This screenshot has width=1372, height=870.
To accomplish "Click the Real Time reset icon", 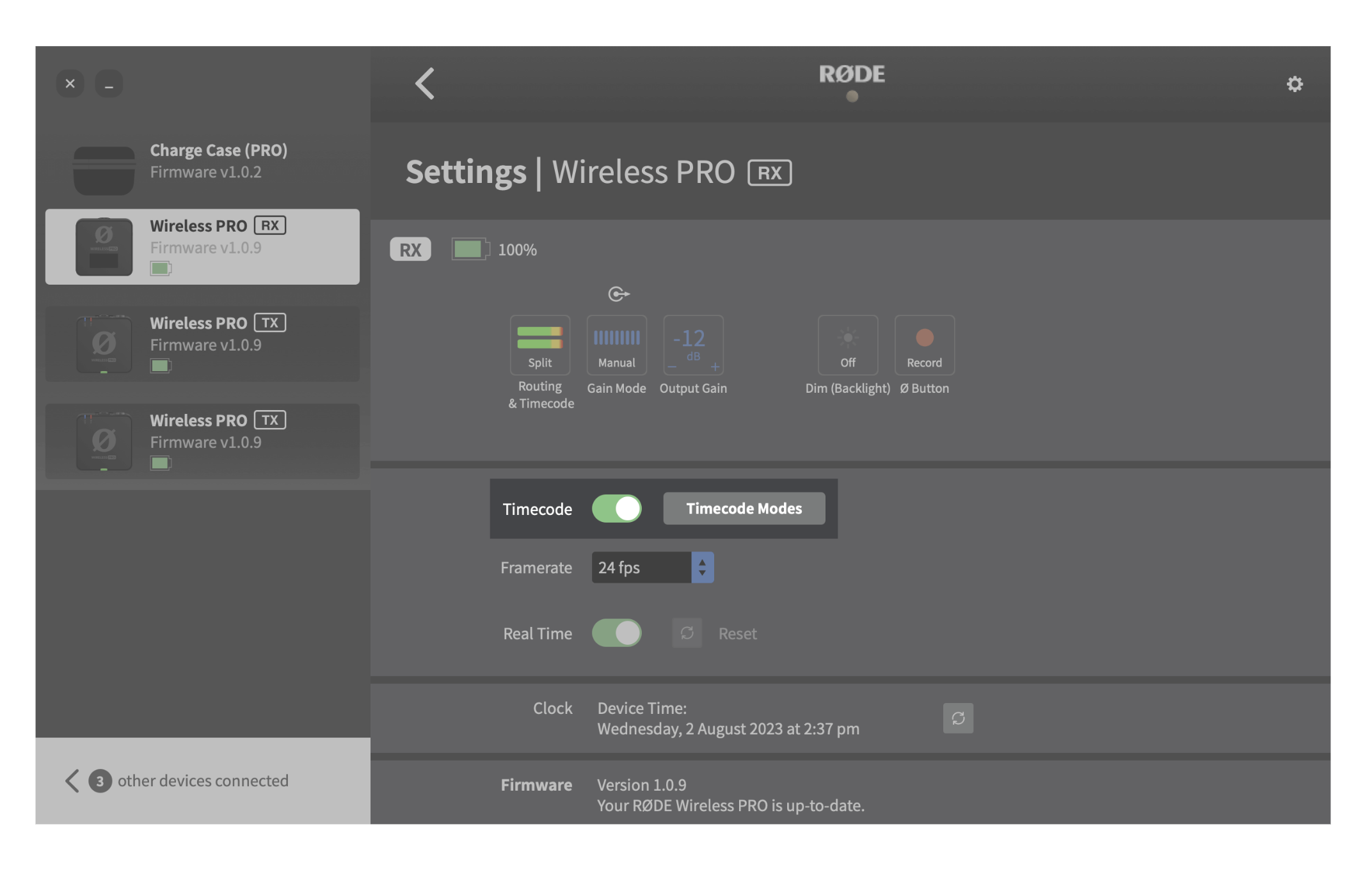I will click(x=687, y=633).
